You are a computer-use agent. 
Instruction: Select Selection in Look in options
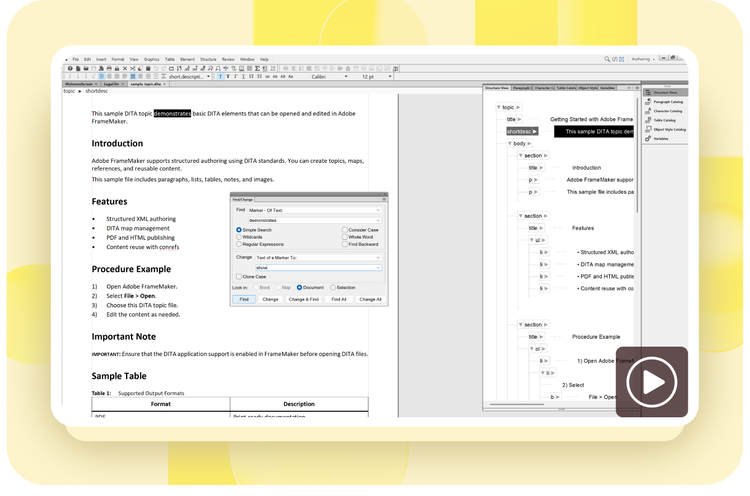point(333,287)
